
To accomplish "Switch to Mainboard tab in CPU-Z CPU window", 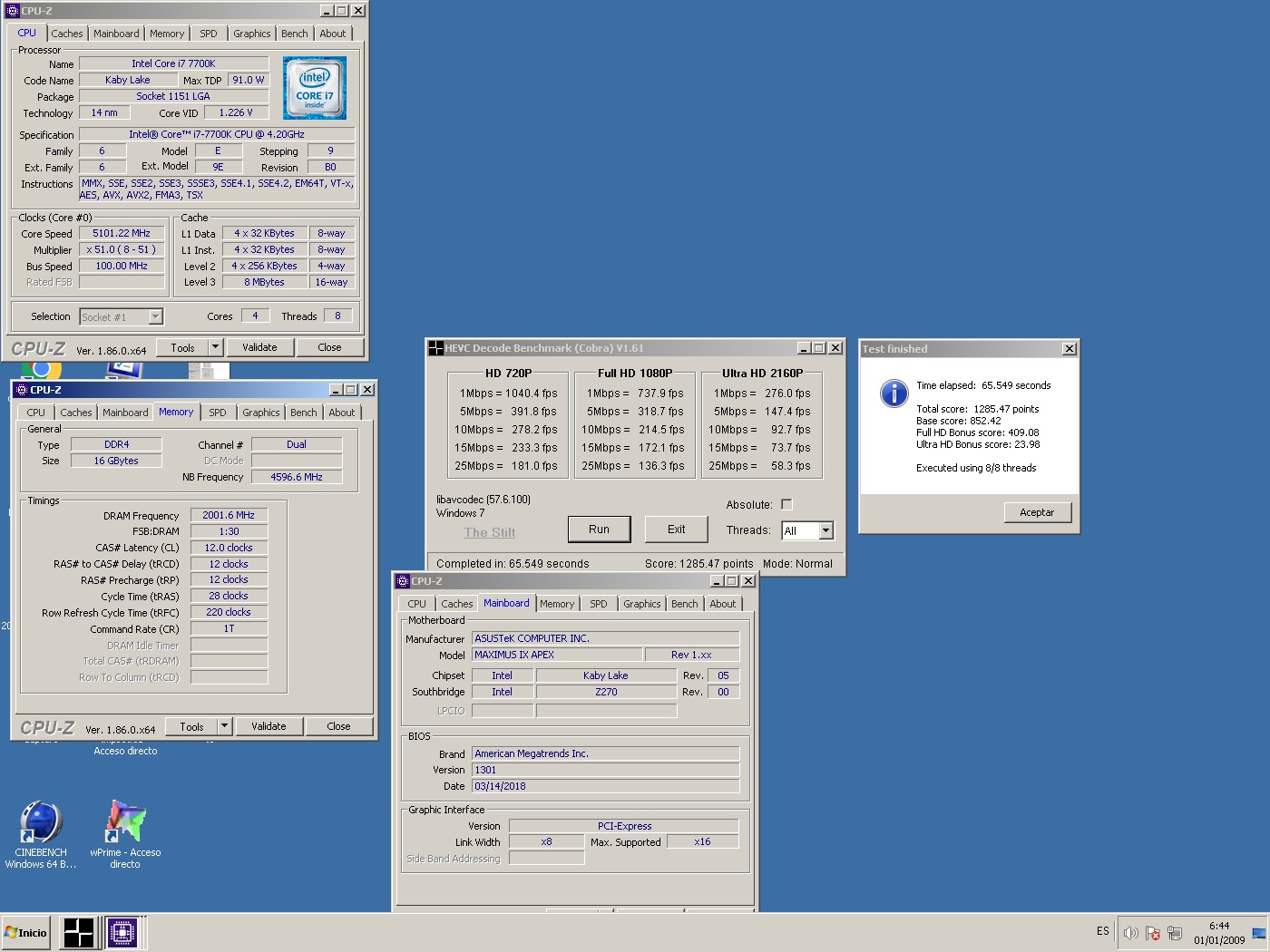I will [116, 34].
